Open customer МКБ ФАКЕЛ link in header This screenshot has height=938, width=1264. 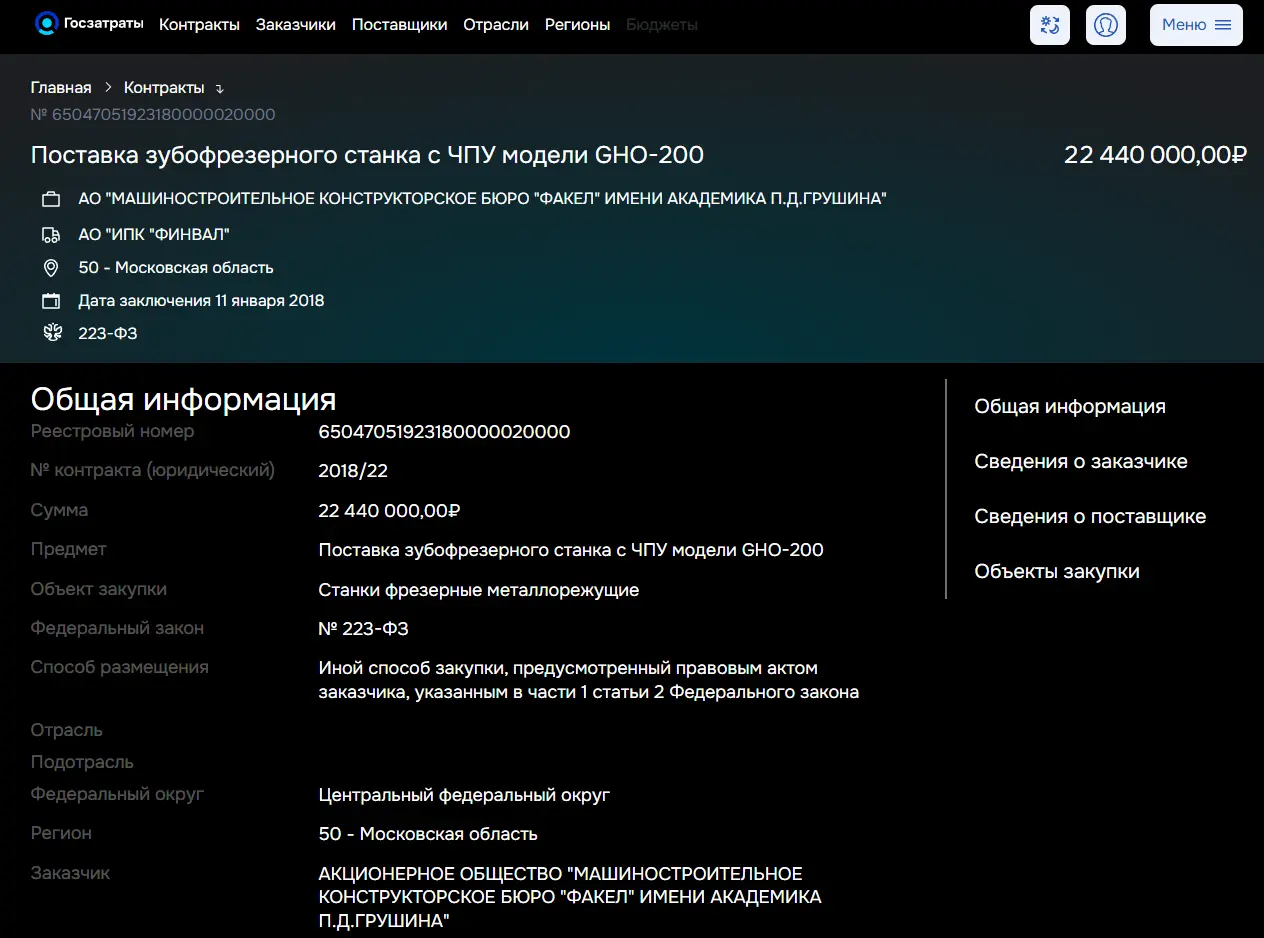[x=482, y=199]
